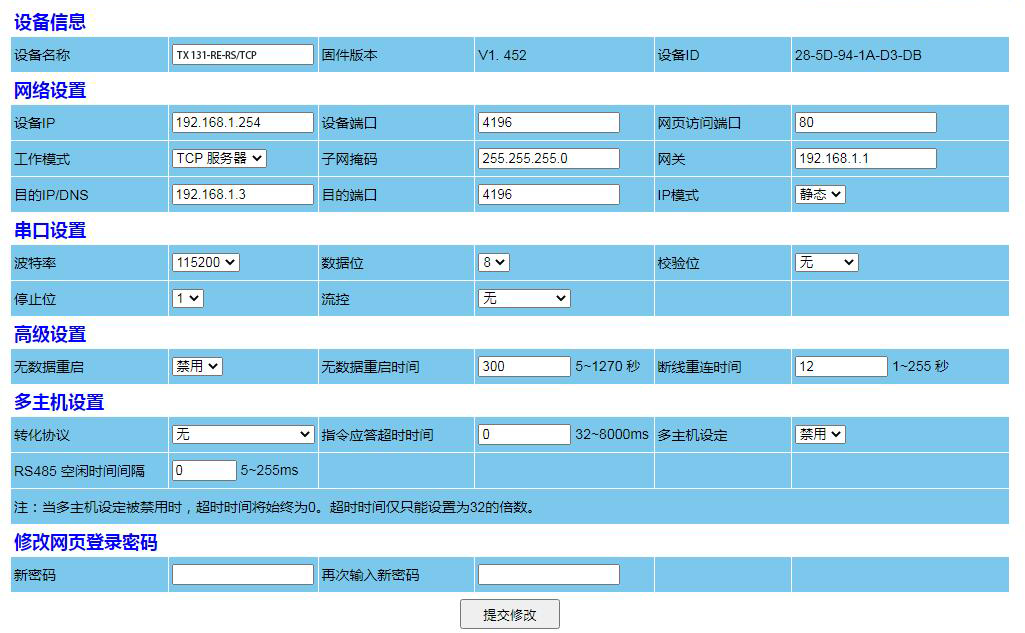Expand the 停止位 dropdown

click(187, 298)
